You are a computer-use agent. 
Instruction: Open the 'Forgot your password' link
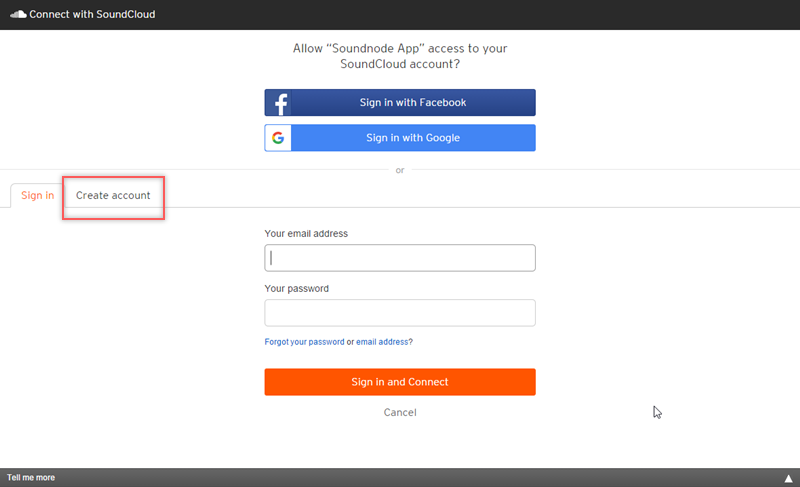(x=304, y=342)
